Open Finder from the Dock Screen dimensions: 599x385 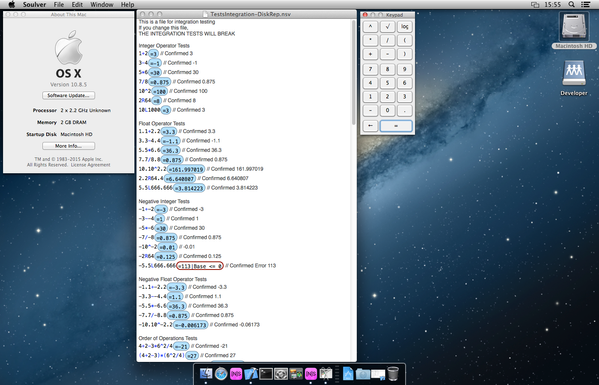206,373
